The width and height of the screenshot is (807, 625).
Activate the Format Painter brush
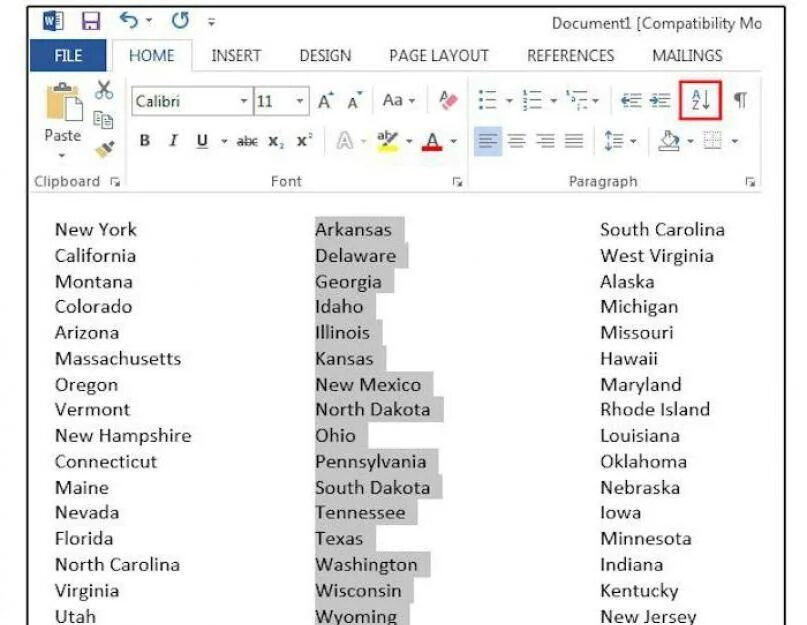pos(104,149)
